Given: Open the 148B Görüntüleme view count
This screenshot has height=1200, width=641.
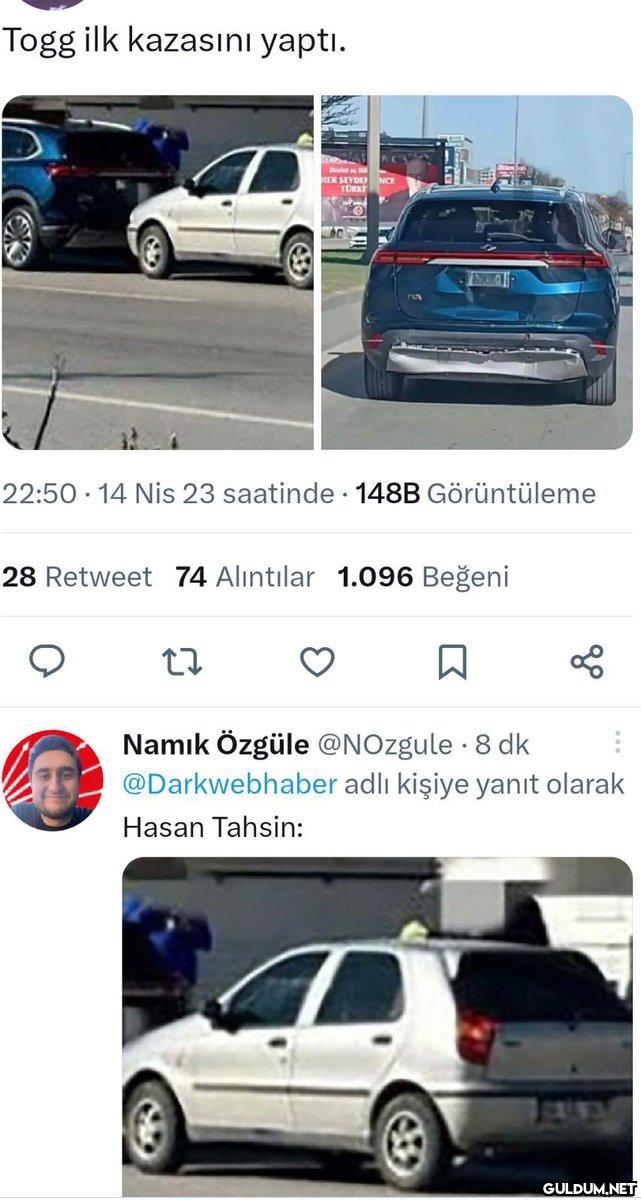Looking at the screenshot, I should click(476, 493).
